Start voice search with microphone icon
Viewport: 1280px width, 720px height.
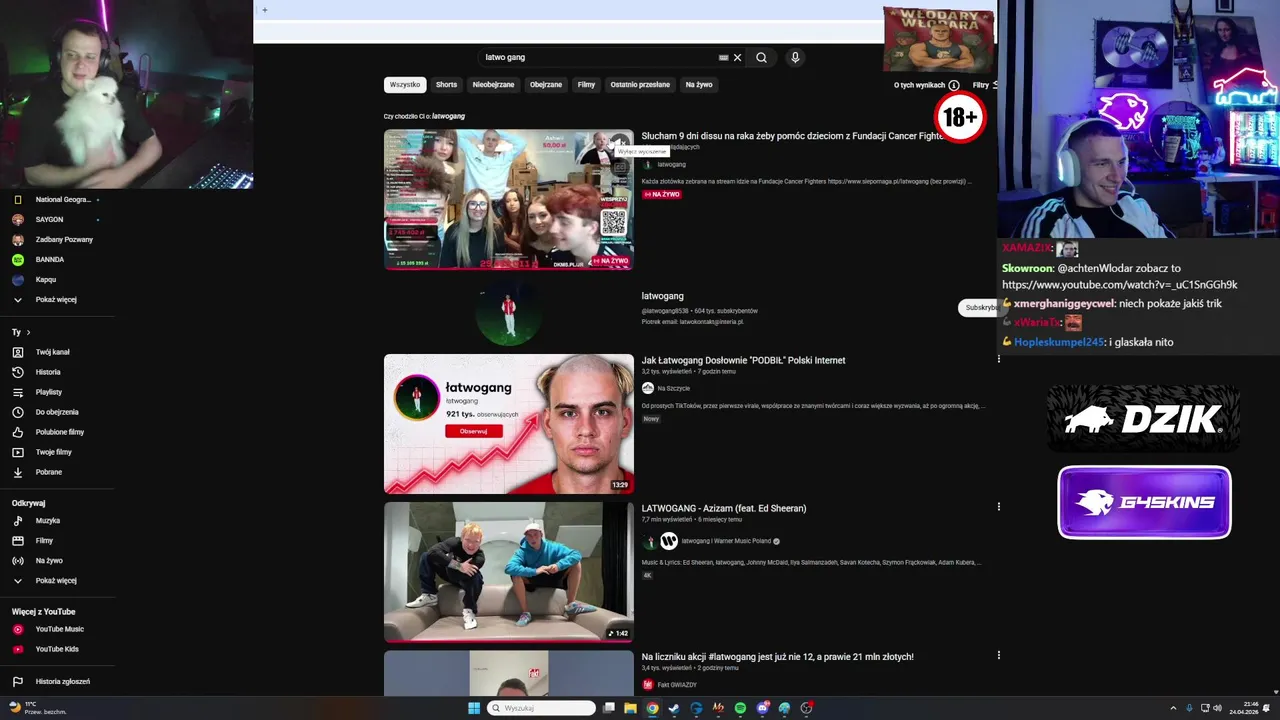tap(795, 57)
